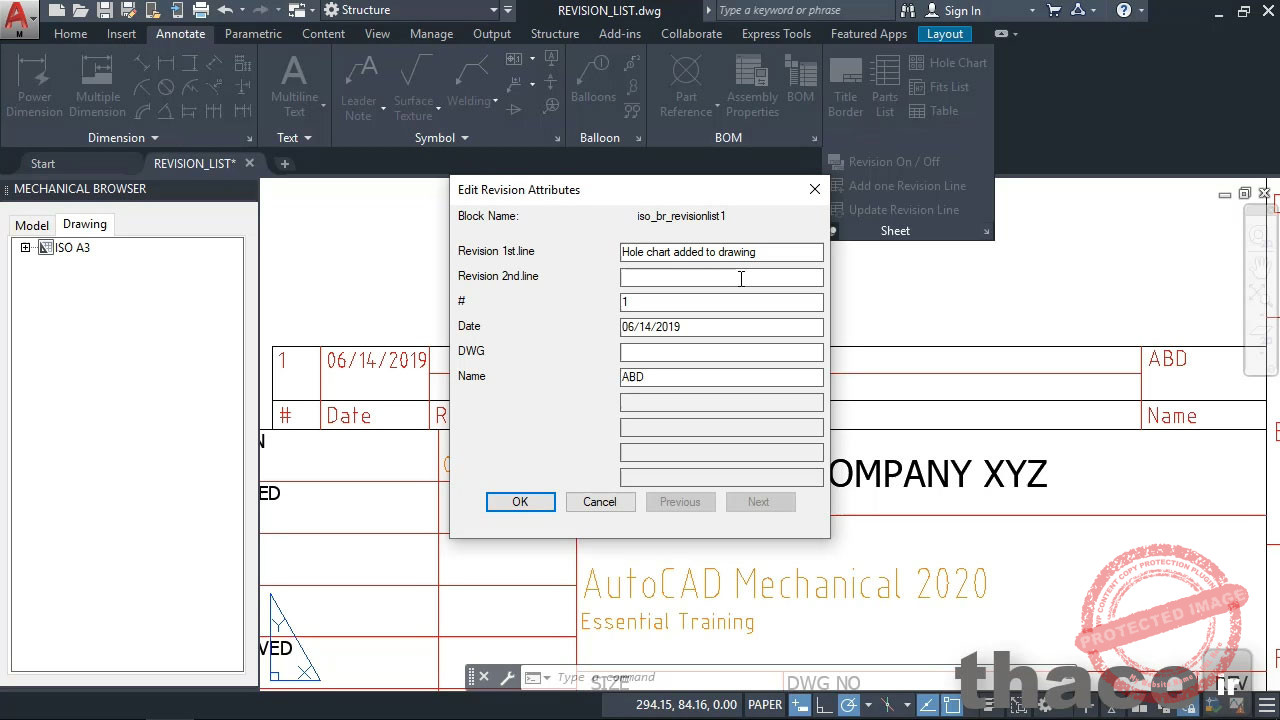
Task: Open the Express Tools ribbon tab
Action: tap(776, 33)
